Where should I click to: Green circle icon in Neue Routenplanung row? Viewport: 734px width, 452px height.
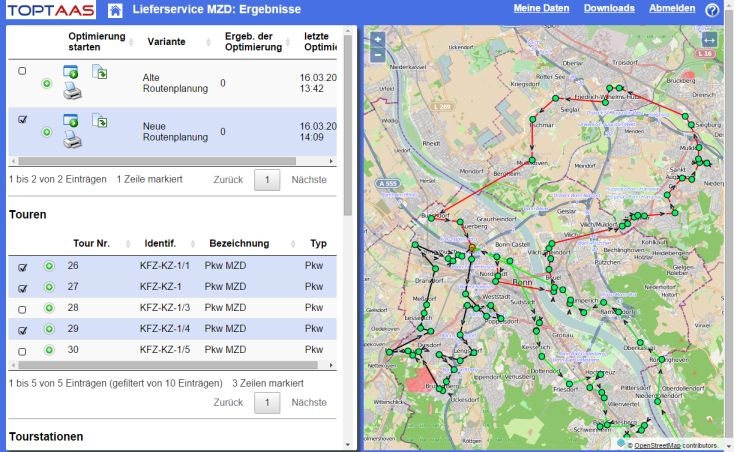click(46, 132)
